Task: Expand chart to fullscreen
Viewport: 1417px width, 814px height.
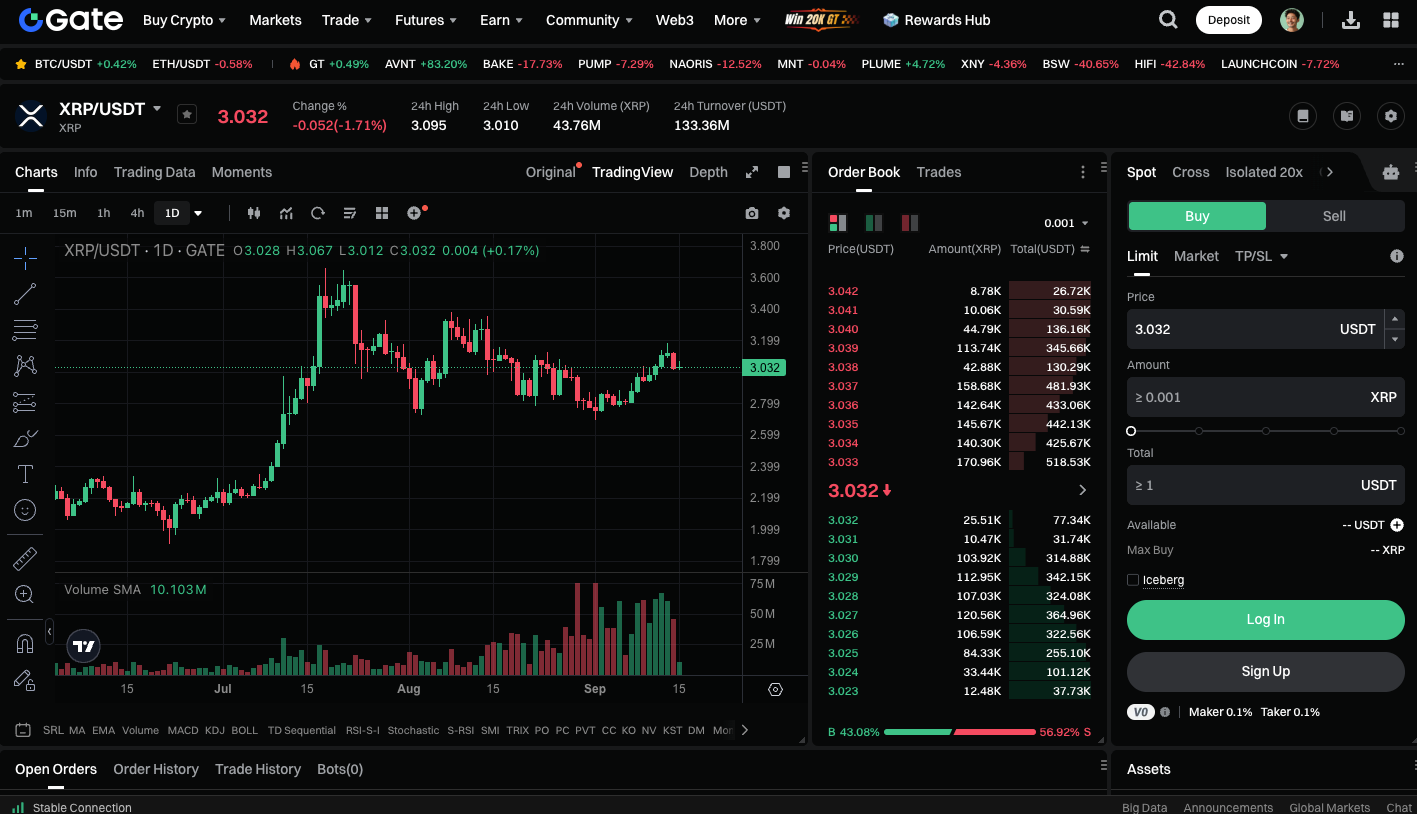Action: [752, 172]
